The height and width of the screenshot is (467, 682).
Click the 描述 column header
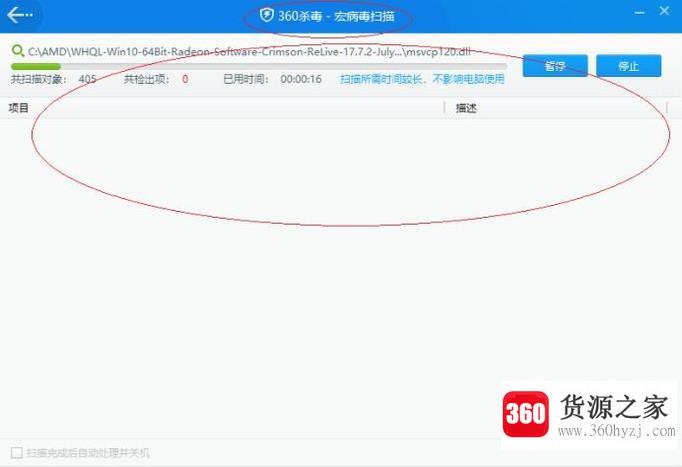[466, 108]
